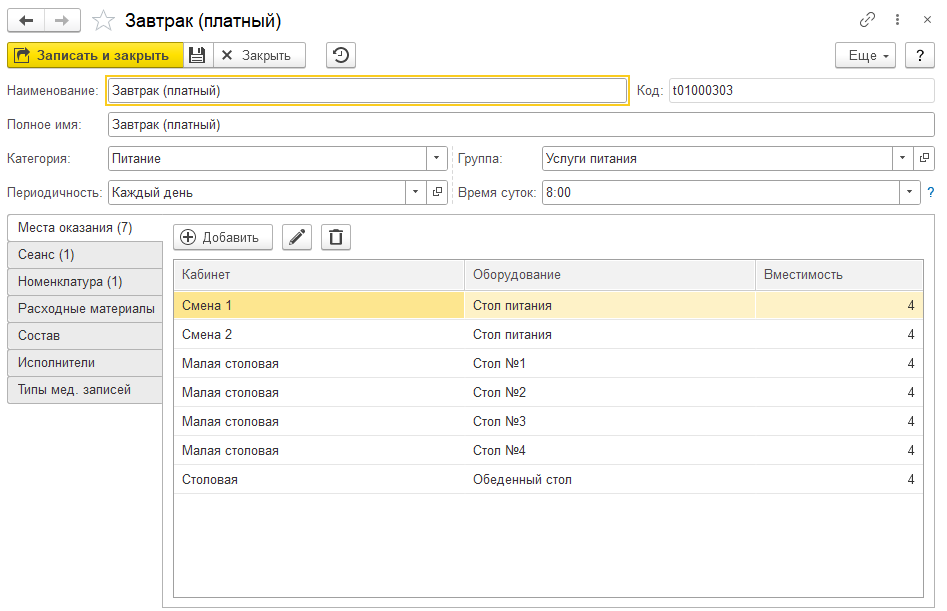Viewport: 947px width, 611px height.
Task: Click the Добавить button
Action: click(223, 237)
